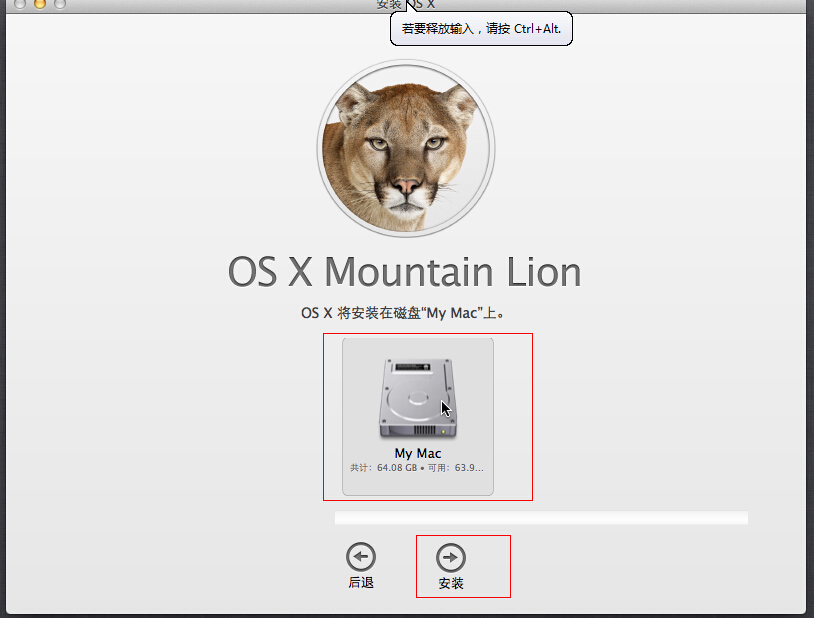
Task: Click the tooltip 若要释放输入，请按 Ctrl+Alt.
Action: (481, 29)
